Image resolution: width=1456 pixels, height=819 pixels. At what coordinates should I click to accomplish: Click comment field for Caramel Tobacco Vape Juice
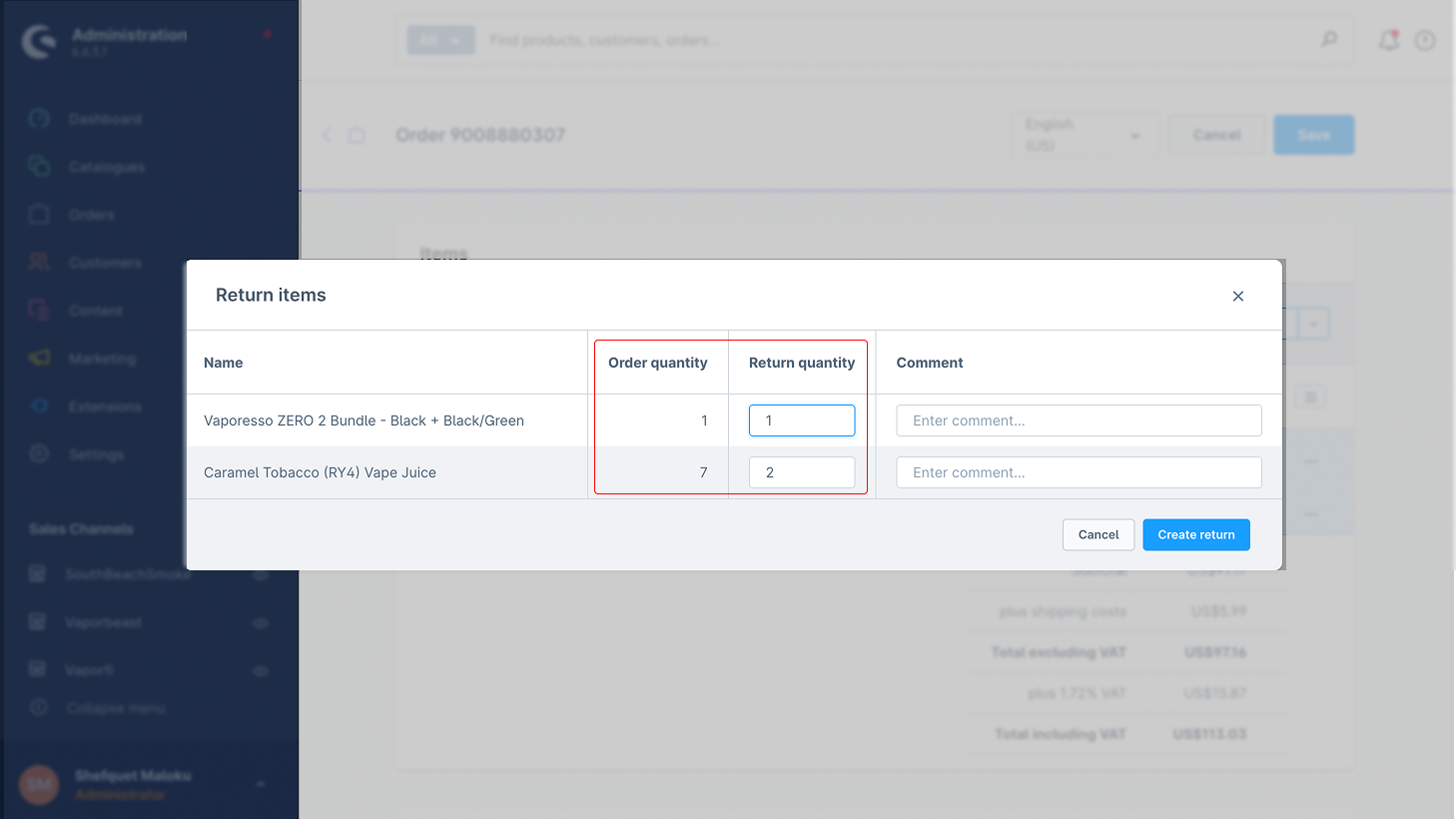point(1079,472)
